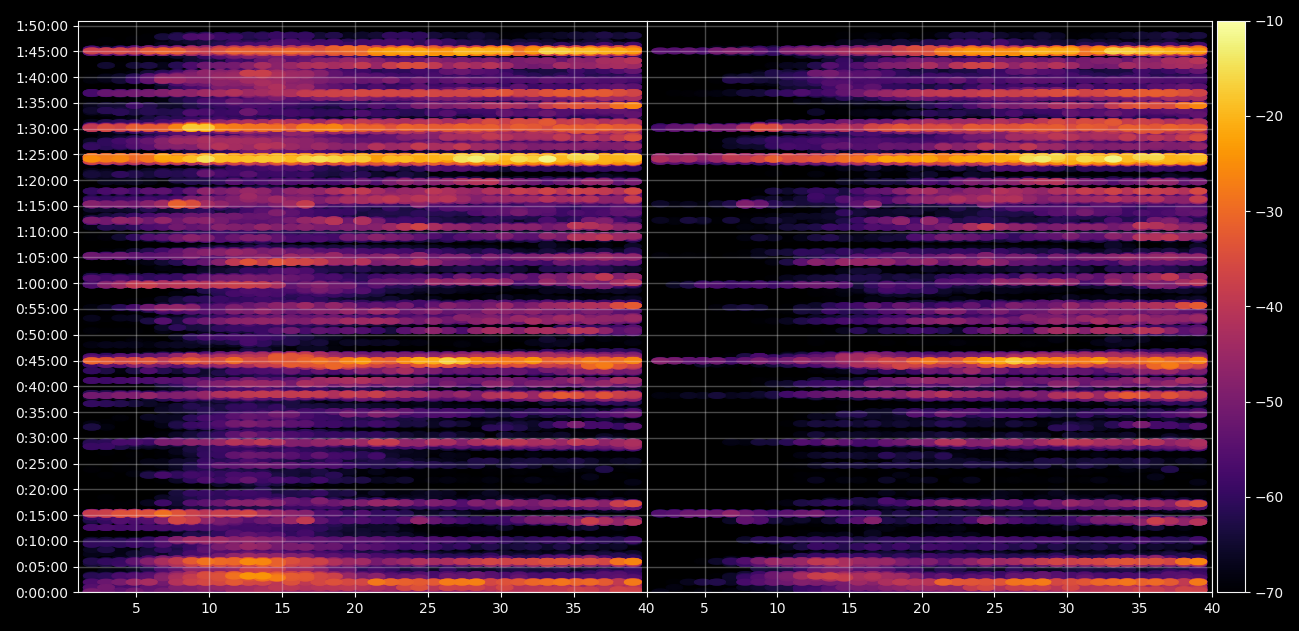
Task: Select the 0:20:00 y-axis tick label
Action: tap(43, 490)
